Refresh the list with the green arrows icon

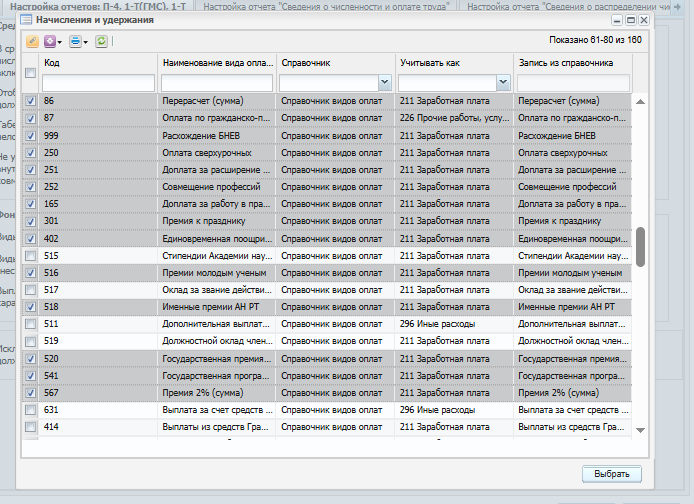coord(101,41)
